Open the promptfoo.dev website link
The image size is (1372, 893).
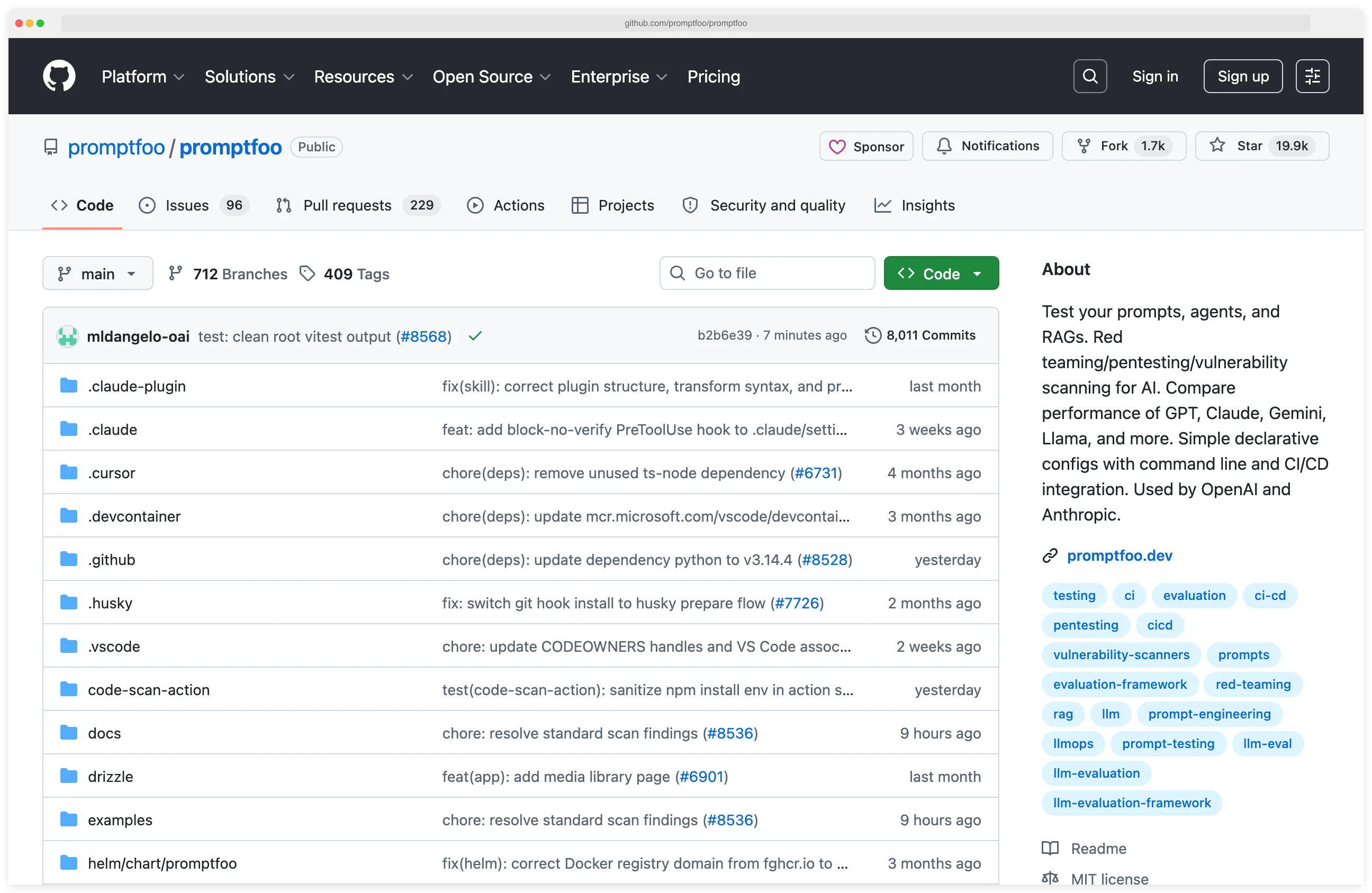coord(1119,555)
